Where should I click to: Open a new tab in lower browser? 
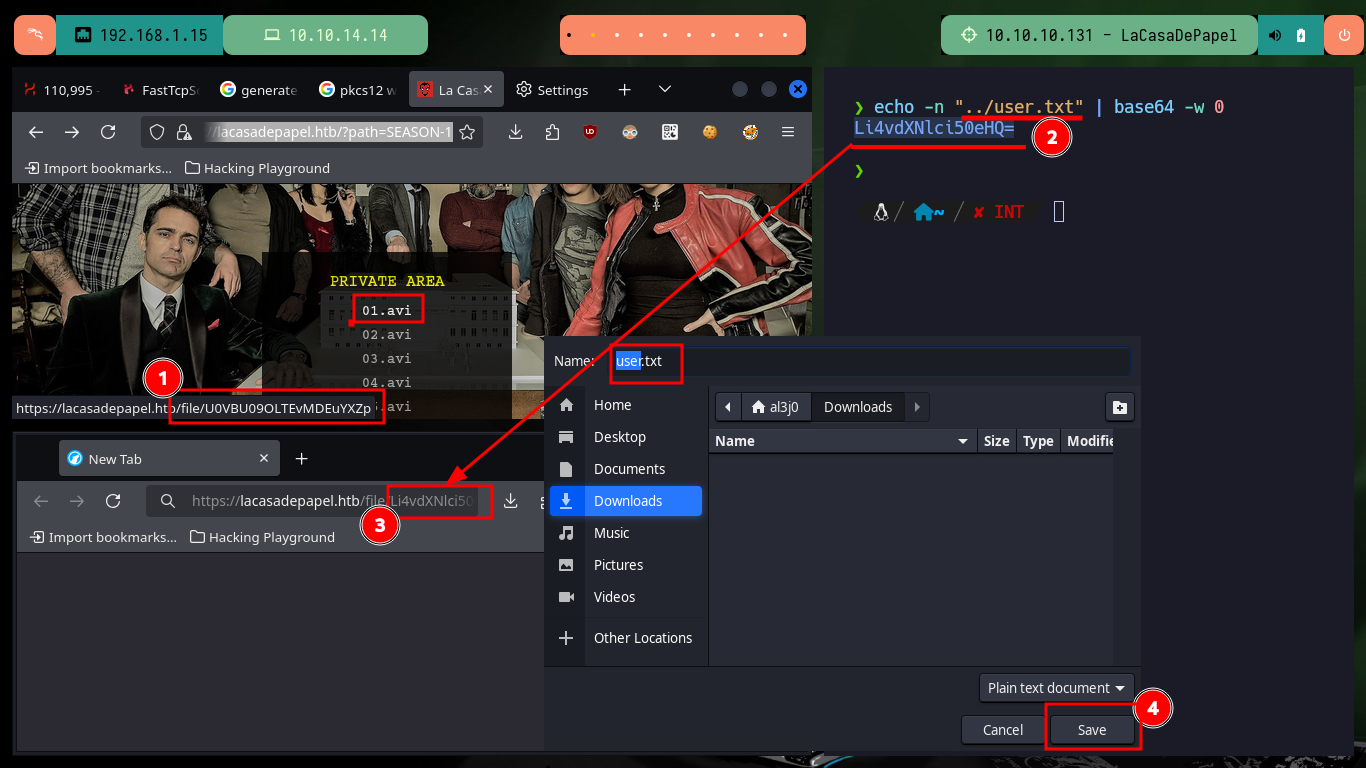(x=302, y=459)
